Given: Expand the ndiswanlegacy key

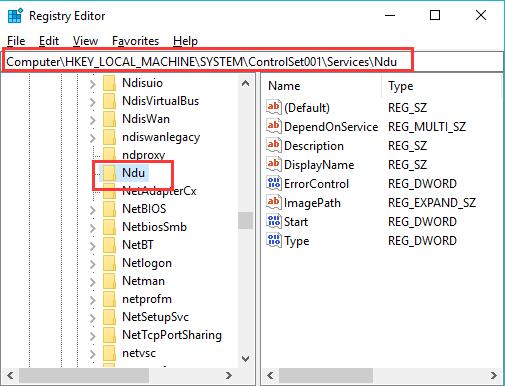Looking at the screenshot, I should click(93, 138).
